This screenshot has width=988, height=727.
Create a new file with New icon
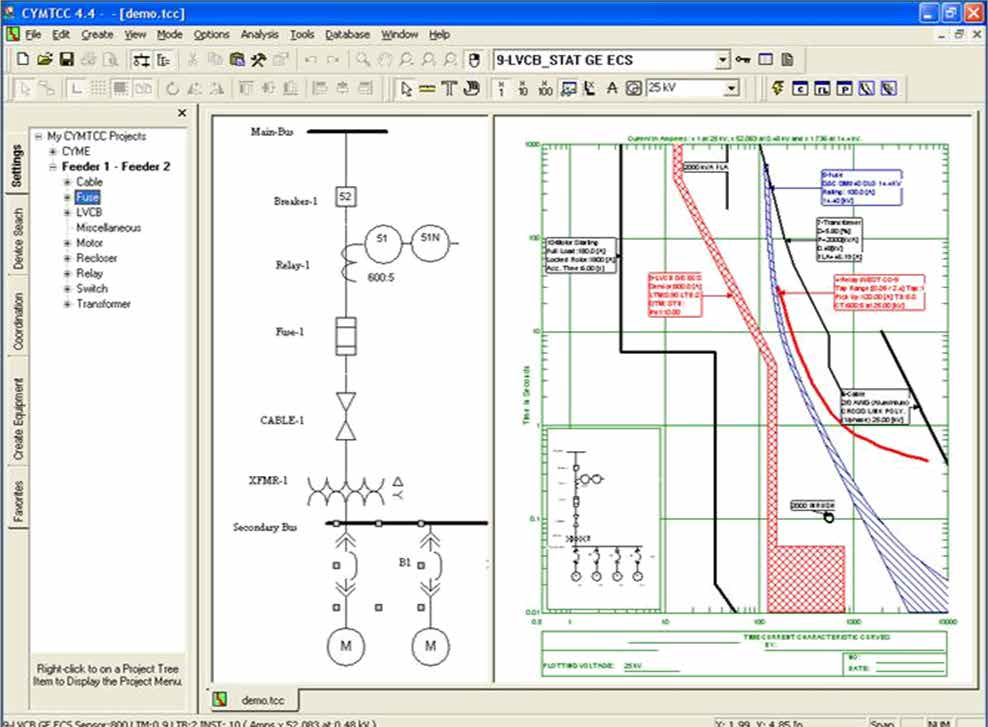tap(23, 59)
